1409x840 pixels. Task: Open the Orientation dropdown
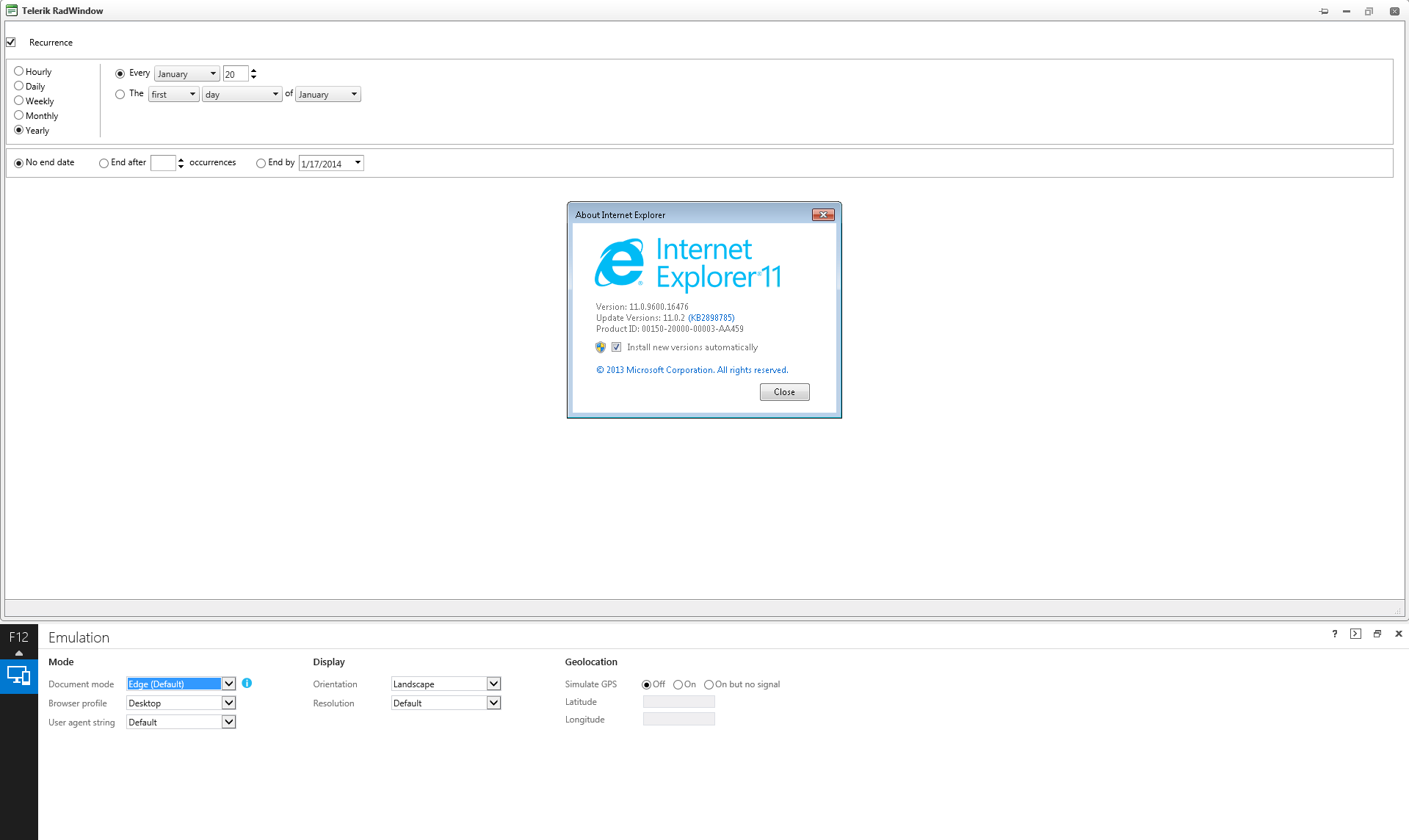click(x=493, y=684)
